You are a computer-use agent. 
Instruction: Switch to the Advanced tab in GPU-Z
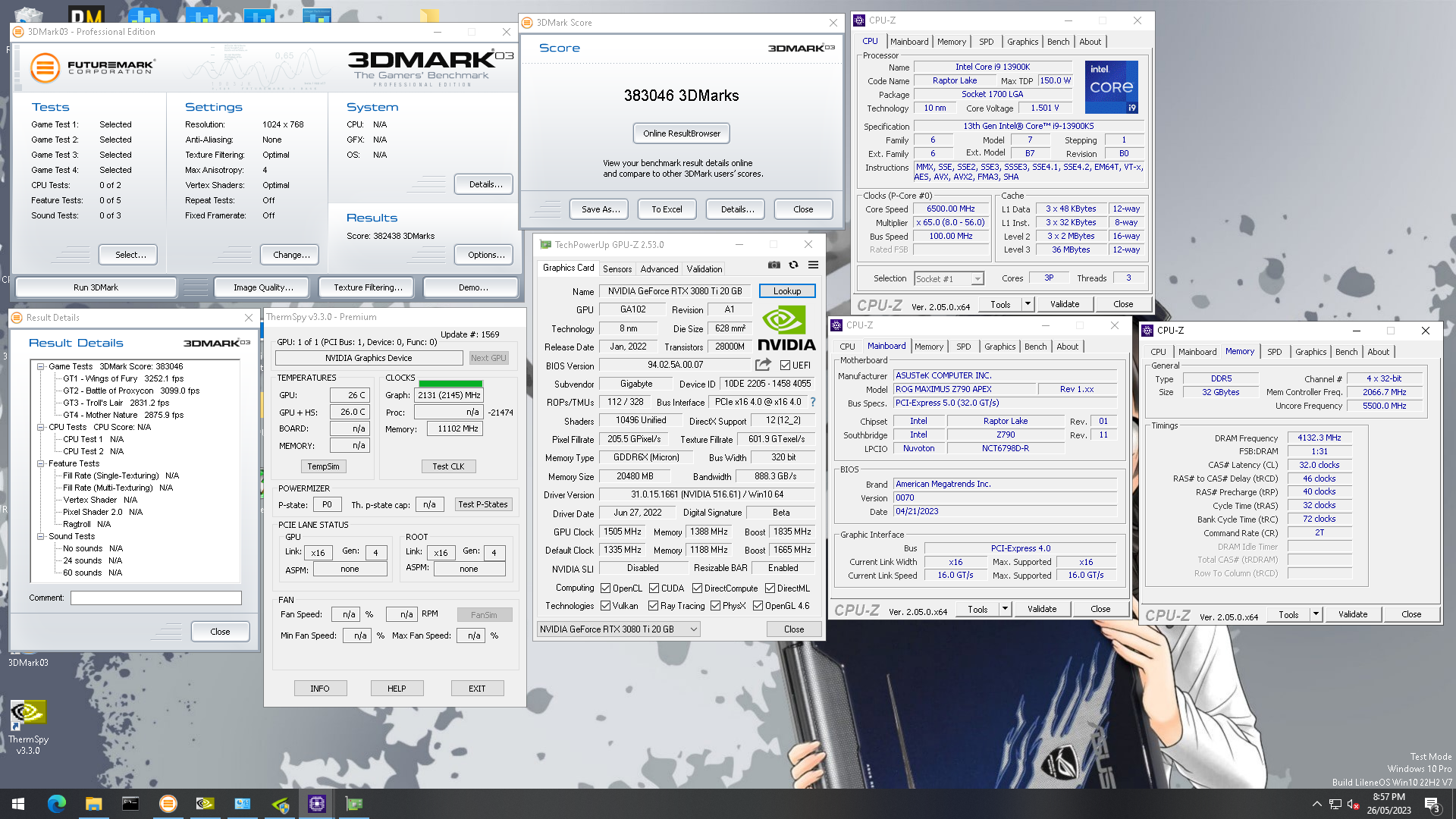coord(659,268)
